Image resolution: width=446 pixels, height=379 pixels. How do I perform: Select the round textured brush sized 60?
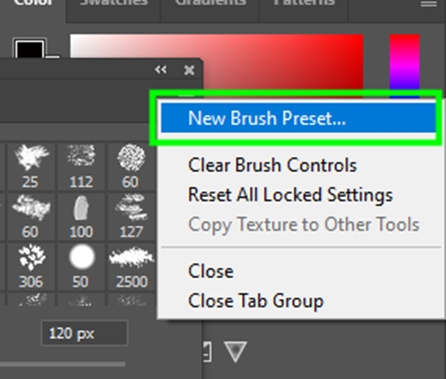click(131, 166)
